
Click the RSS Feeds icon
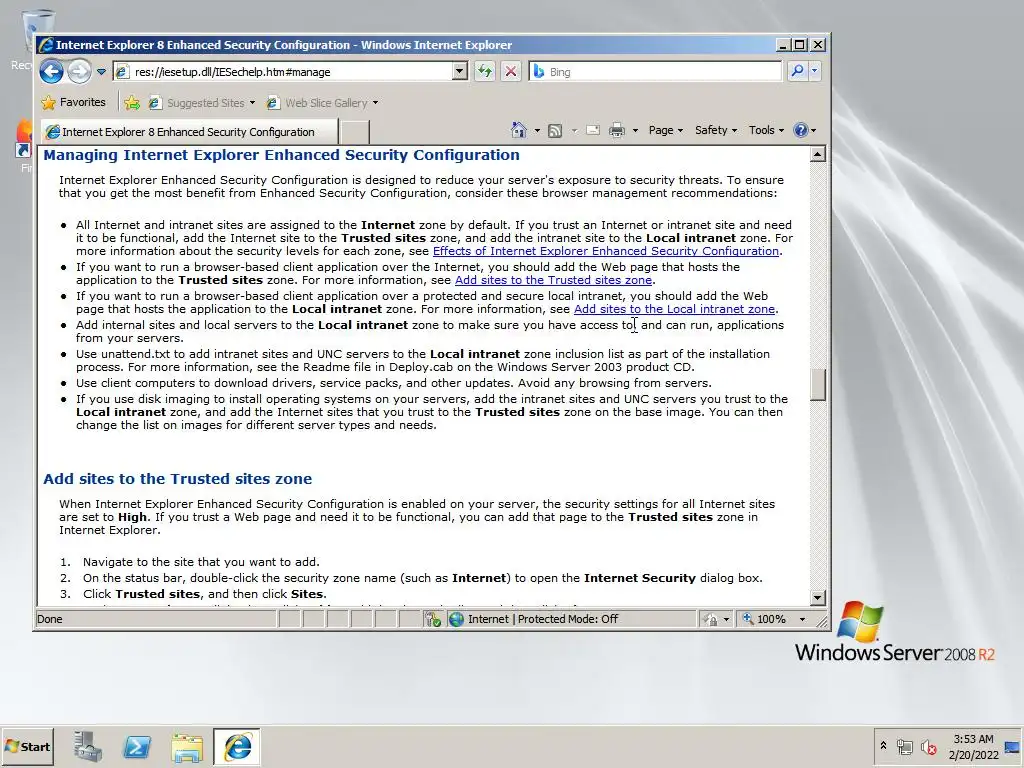555,131
